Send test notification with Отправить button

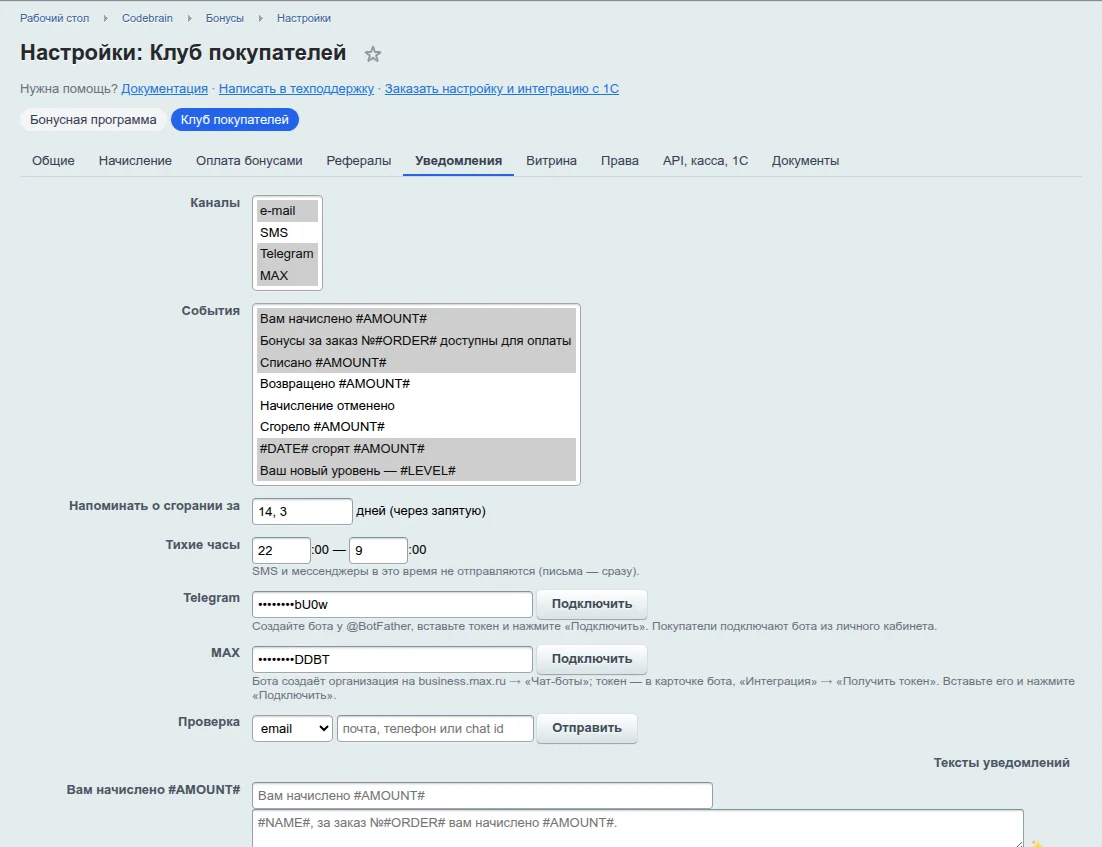coord(587,728)
